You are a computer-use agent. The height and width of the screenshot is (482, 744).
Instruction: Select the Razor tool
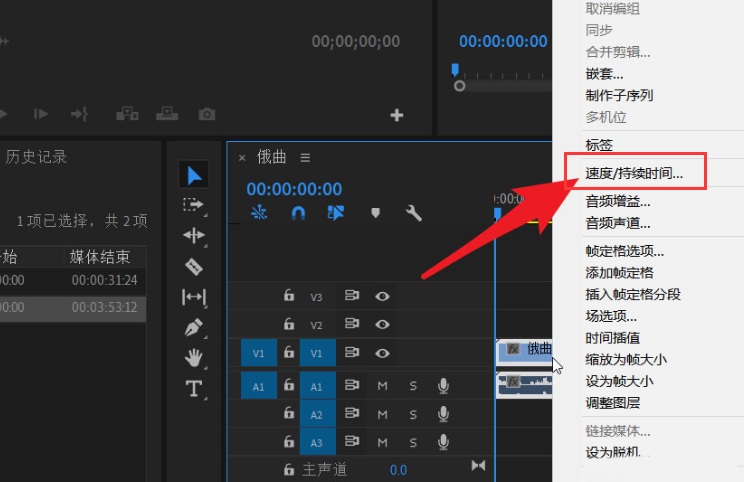click(194, 267)
